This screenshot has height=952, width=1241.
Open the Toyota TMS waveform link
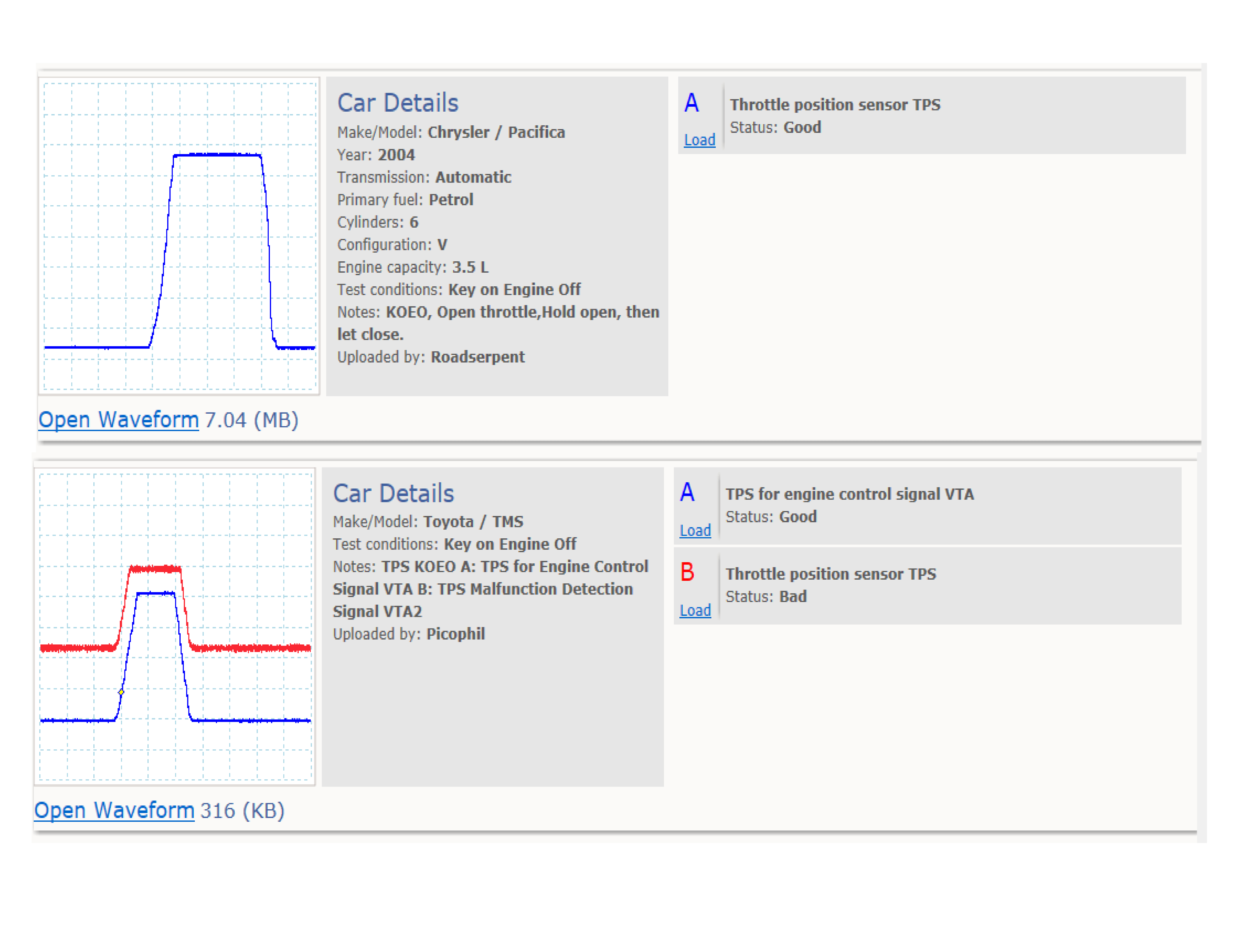[114, 810]
